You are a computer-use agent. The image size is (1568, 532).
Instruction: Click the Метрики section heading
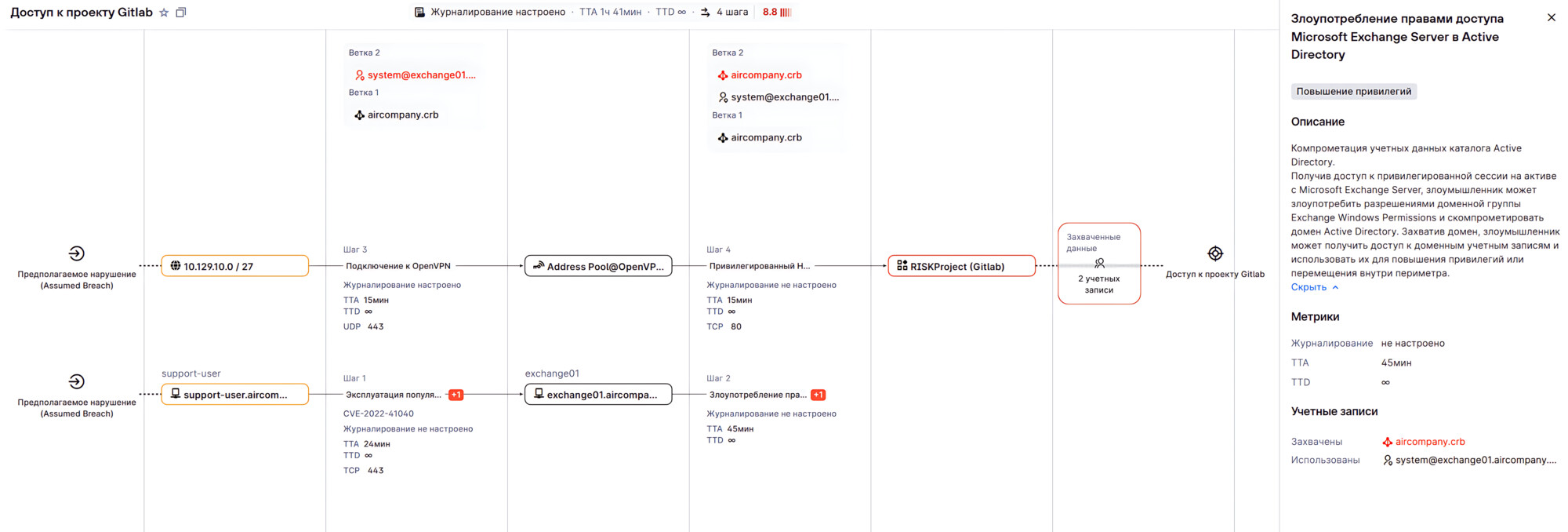(x=1316, y=317)
